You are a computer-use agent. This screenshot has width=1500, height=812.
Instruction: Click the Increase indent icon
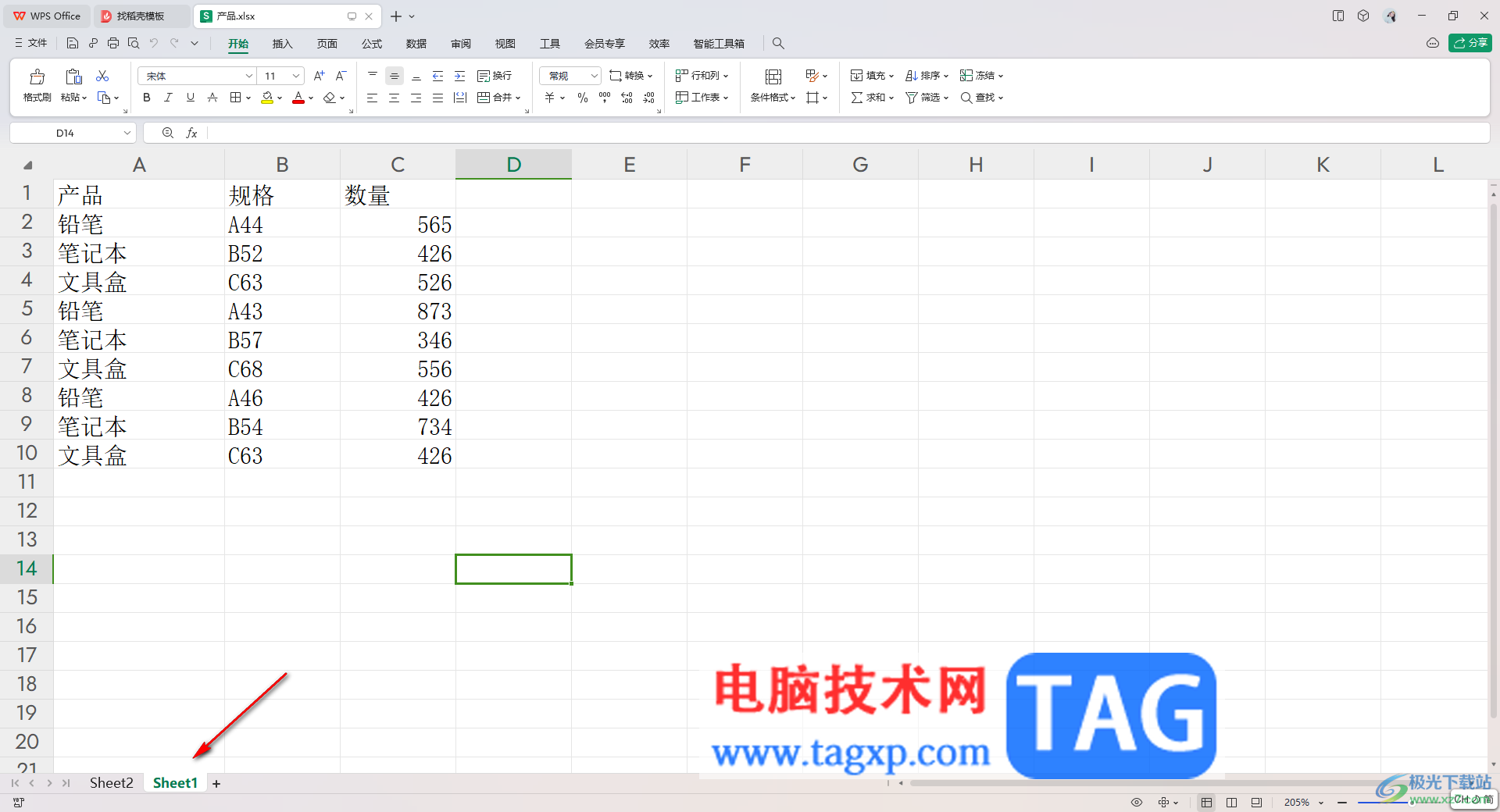tap(460, 76)
